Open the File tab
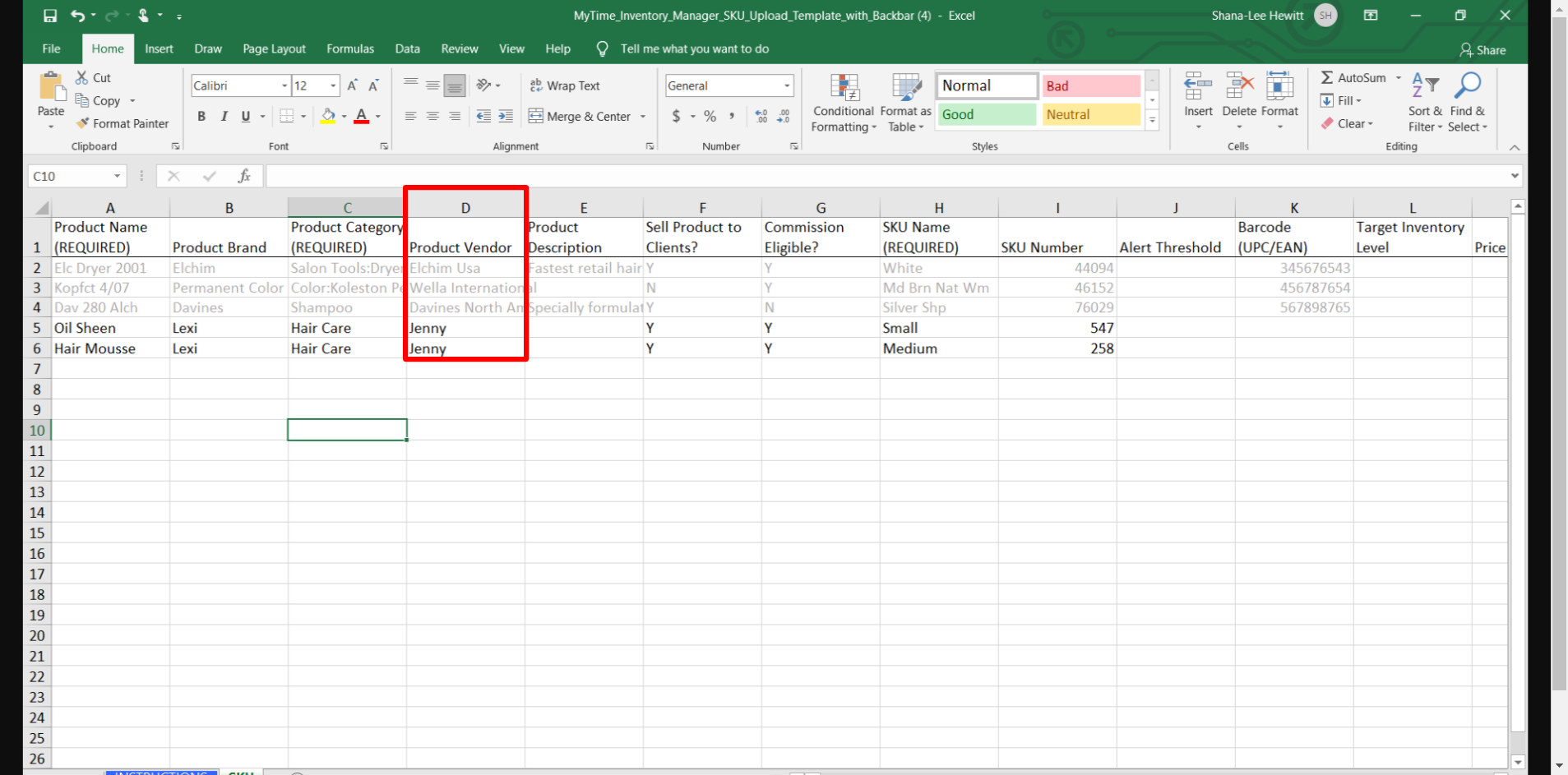This screenshot has width=1568, height=775. (x=51, y=48)
